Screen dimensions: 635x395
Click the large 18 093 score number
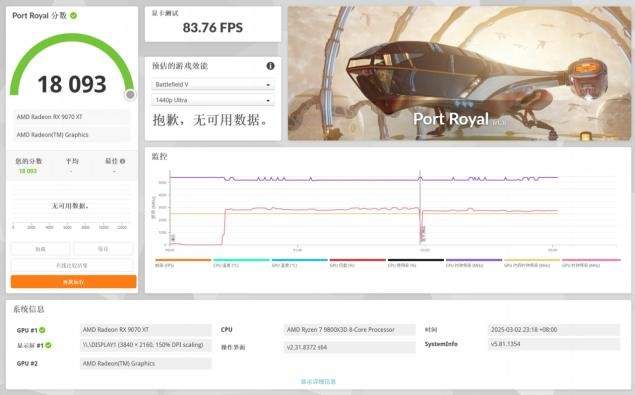72,84
